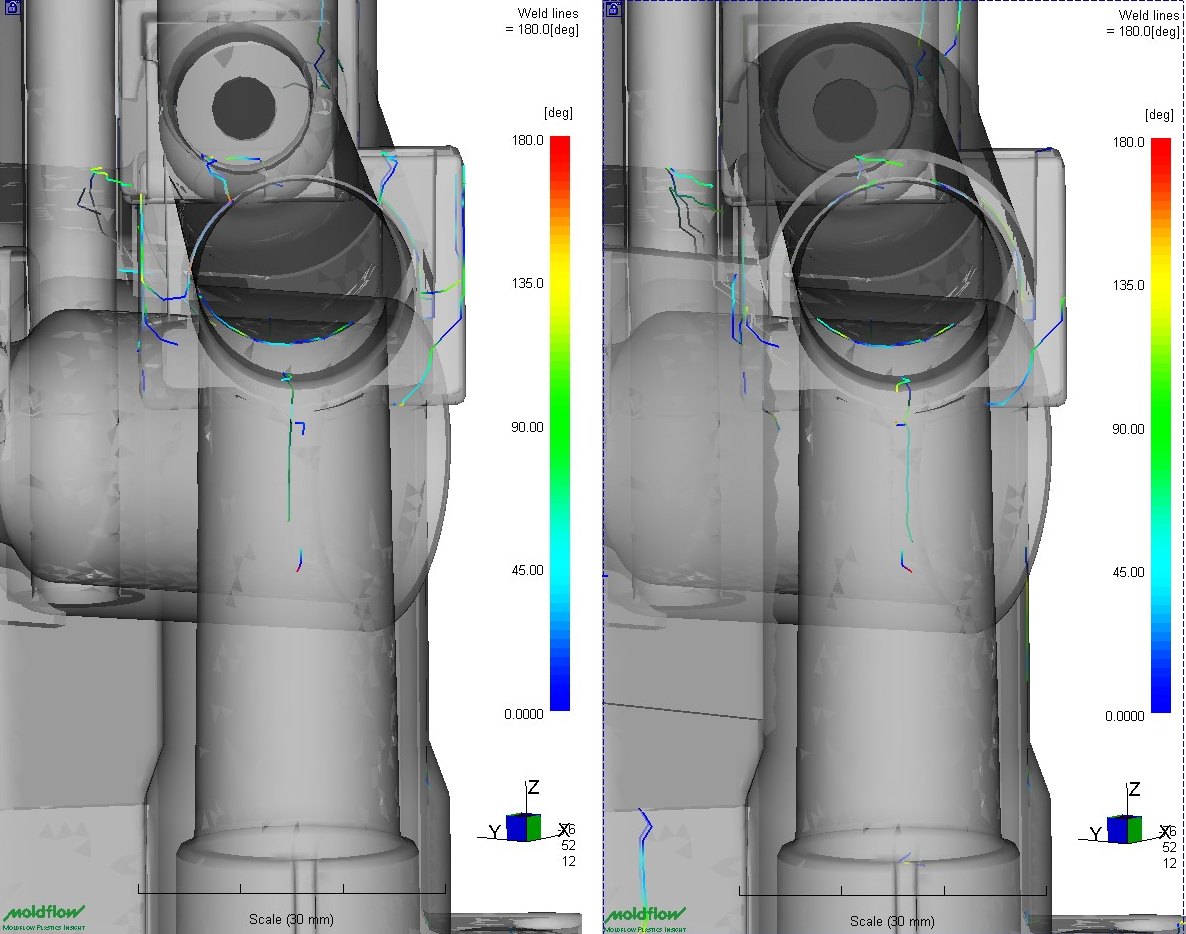Click the 90.00 legend value in right viewport
The height and width of the screenshot is (934, 1186).
pyautogui.click(x=1128, y=429)
